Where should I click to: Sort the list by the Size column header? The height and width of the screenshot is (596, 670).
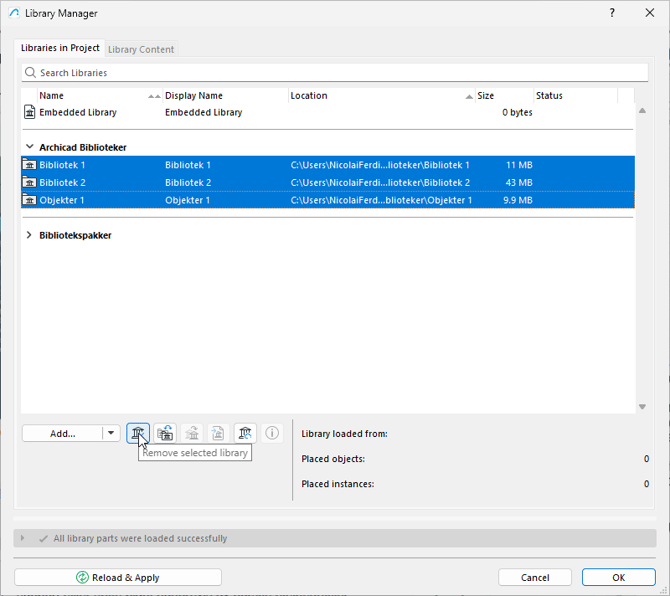point(503,96)
